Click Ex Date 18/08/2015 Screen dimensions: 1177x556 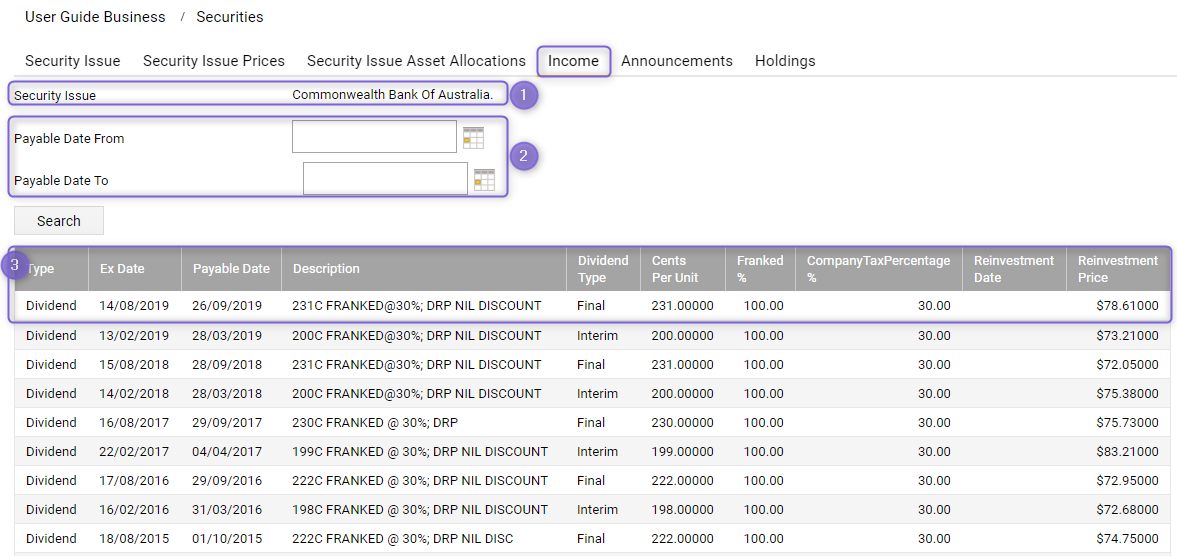(x=134, y=539)
